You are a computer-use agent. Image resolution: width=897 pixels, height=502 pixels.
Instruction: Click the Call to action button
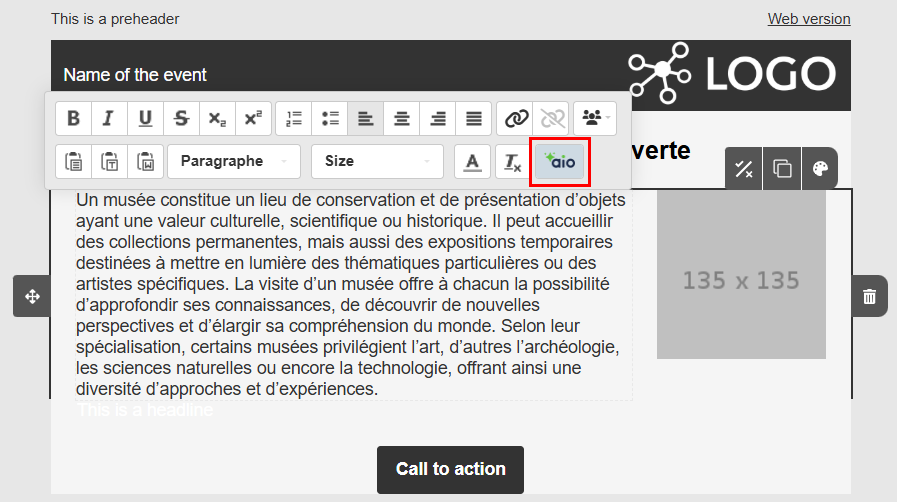pos(450,469)
